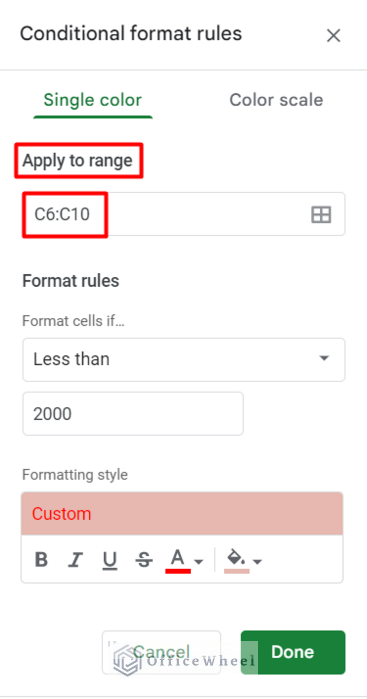Select the Custom formatting style preview
Image resolution: width=367 pixels, height=699 pixels.
pyautogui.click(x=182, y=514)
